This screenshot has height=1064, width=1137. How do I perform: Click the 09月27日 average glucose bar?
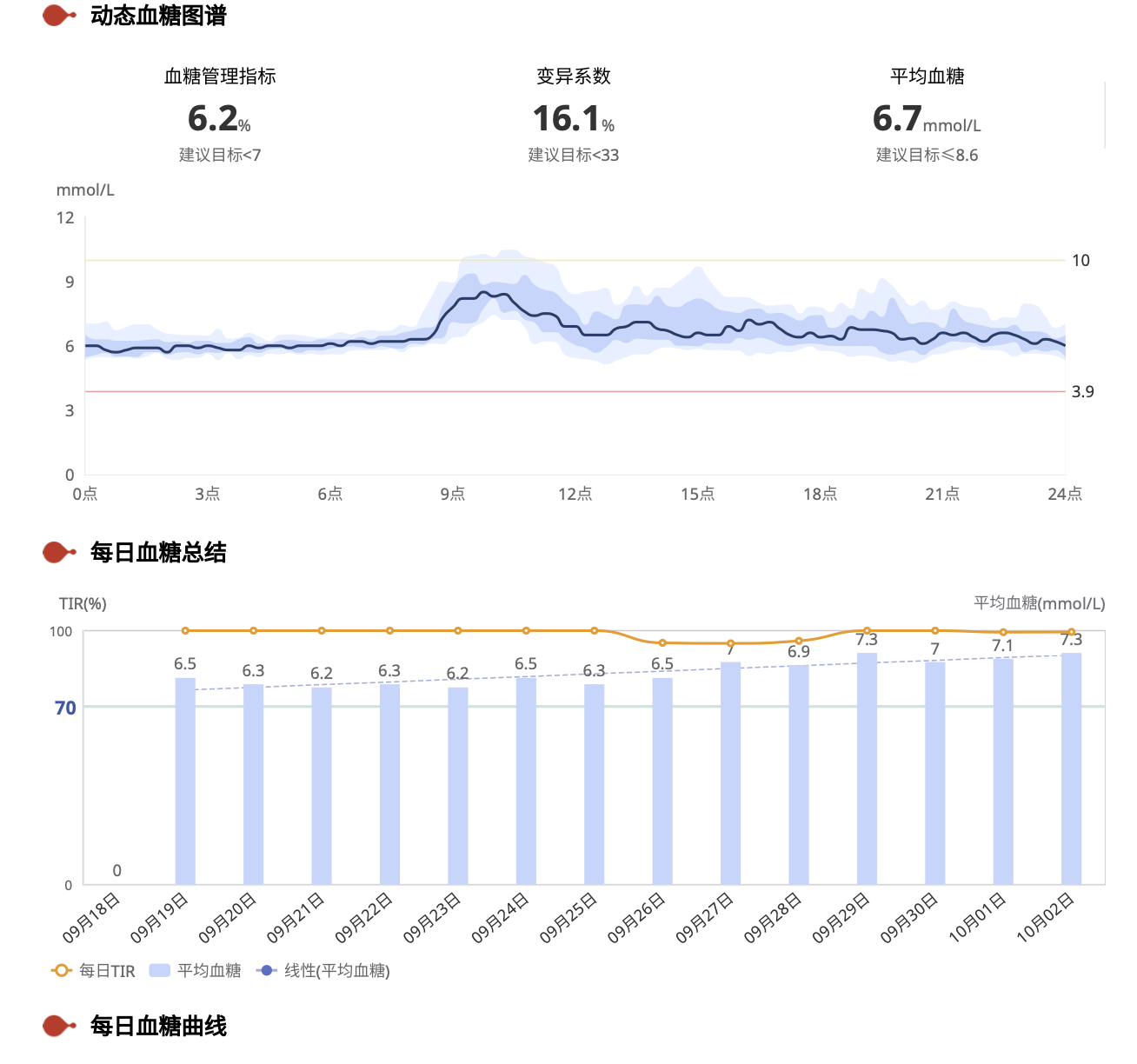(x=730, y=774)
